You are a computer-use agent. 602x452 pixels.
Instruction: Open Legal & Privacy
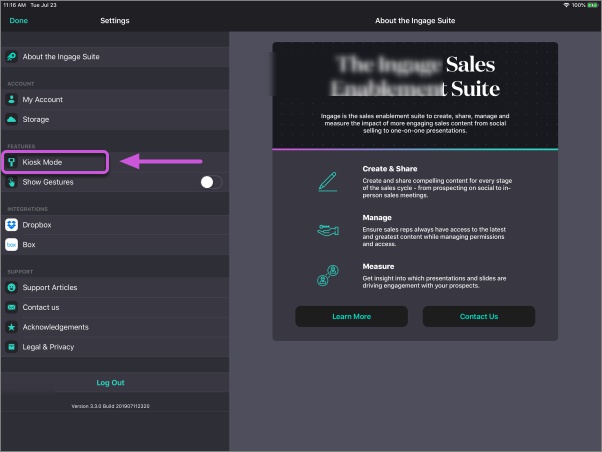tap(115, 347)
